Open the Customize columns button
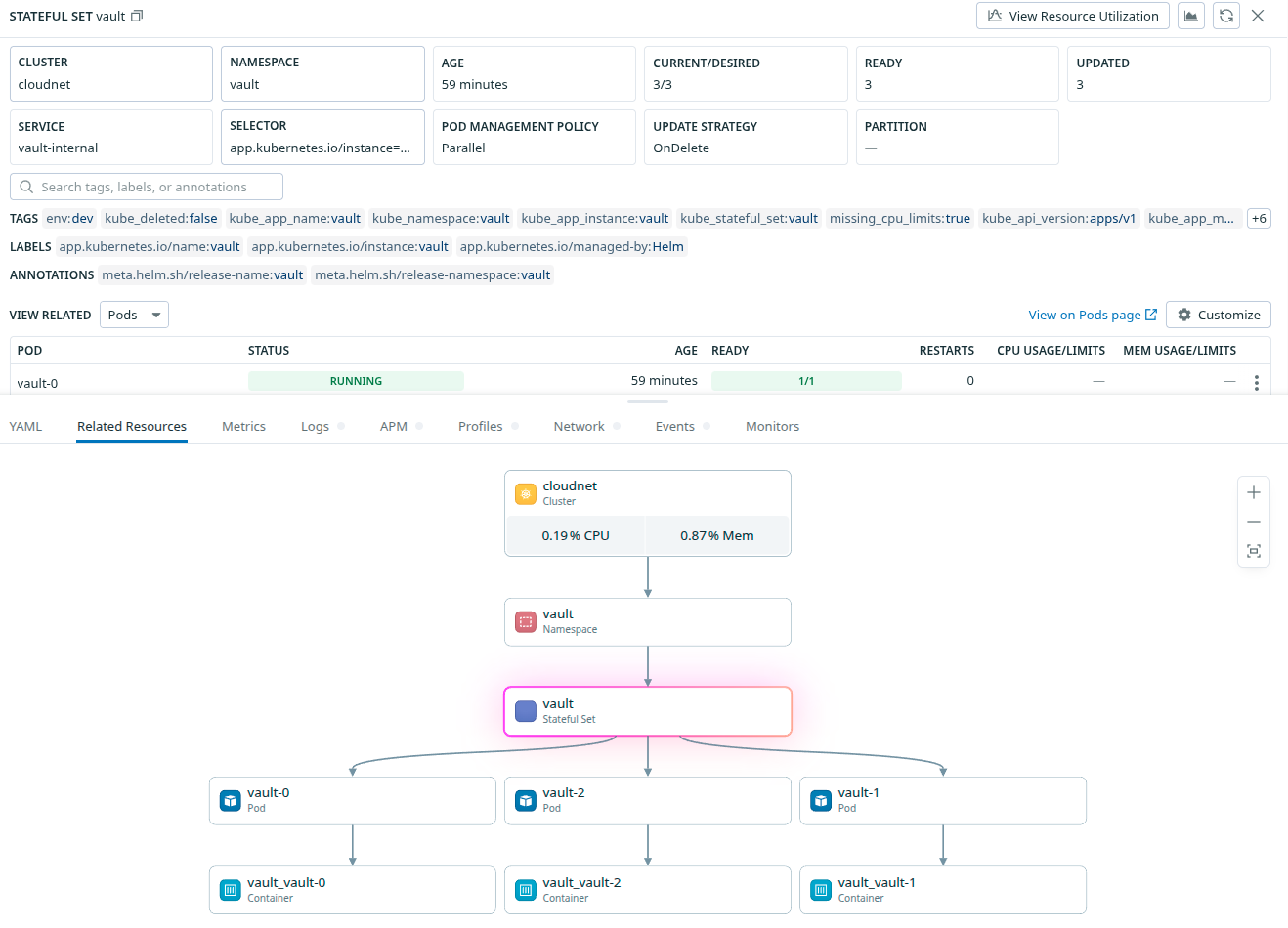The width and height of the screenshot is (1288, 928). point(1219,315)
